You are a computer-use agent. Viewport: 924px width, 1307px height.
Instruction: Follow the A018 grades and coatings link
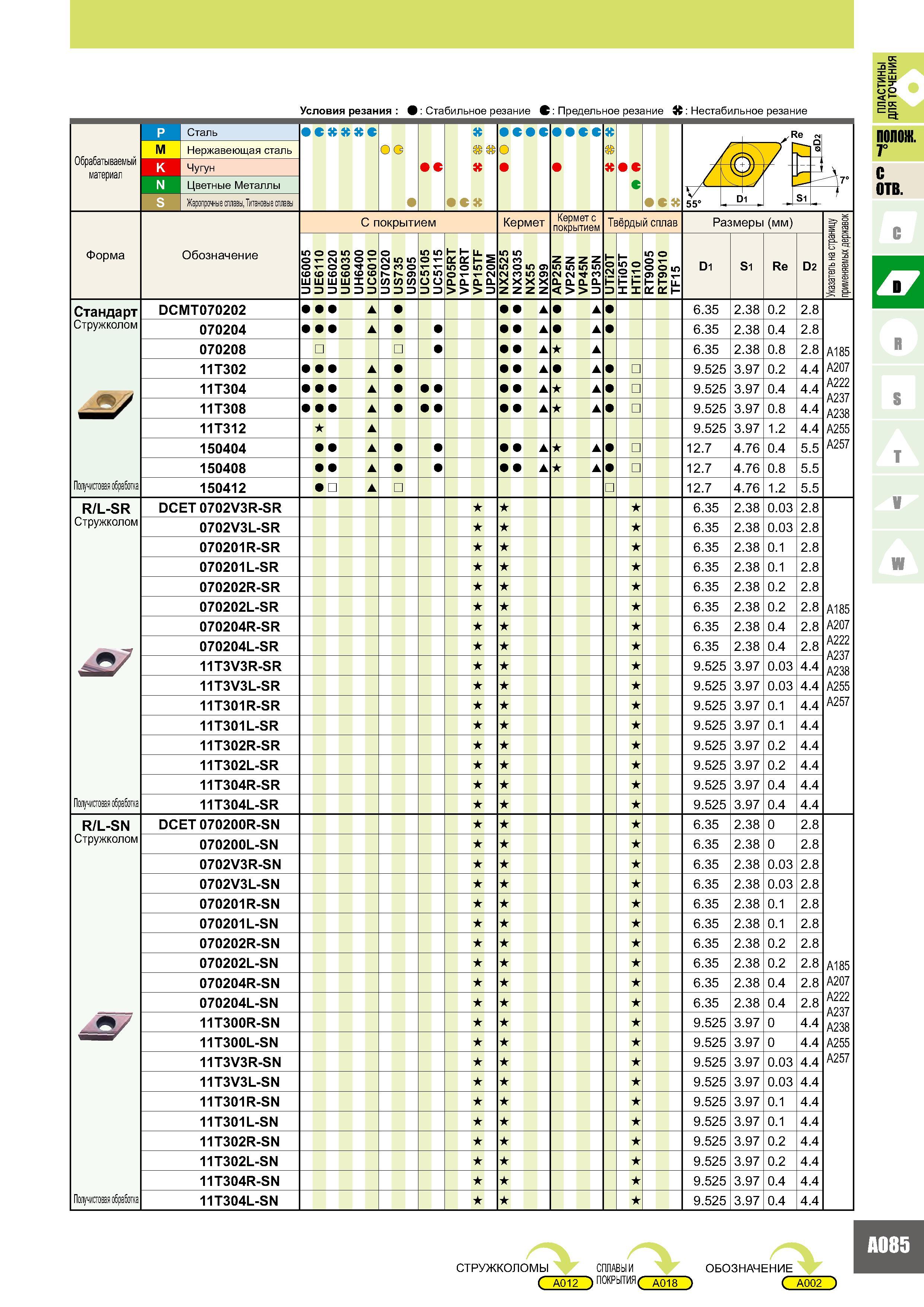pos(665,1283)
